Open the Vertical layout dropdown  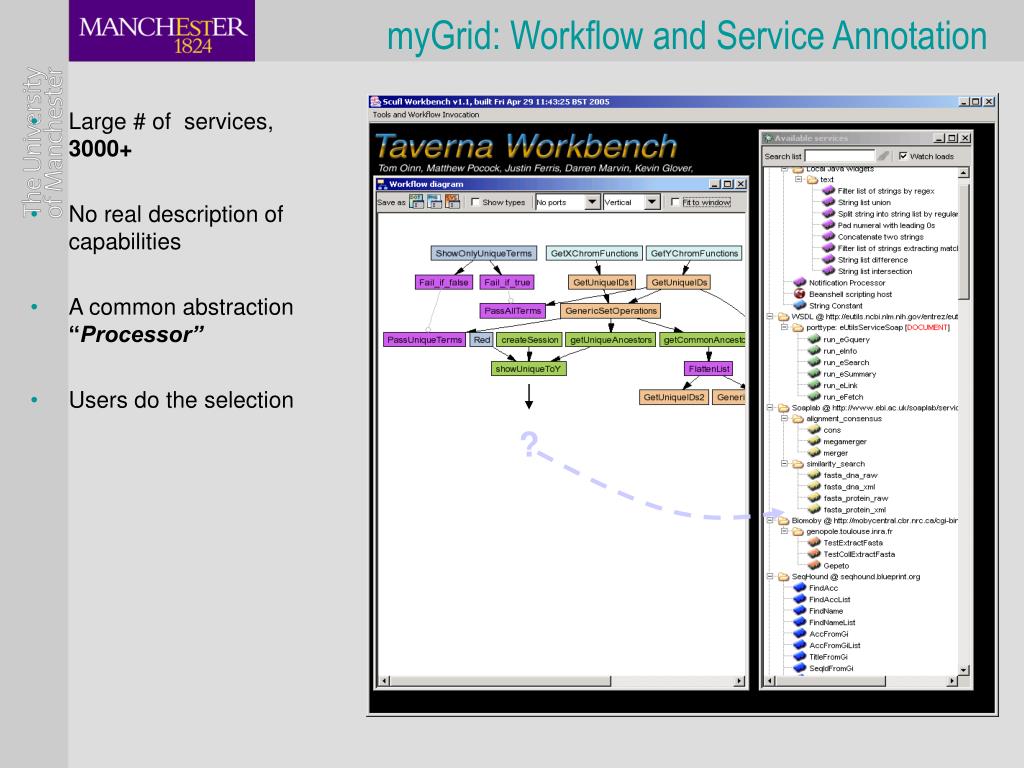click(652, 202)
